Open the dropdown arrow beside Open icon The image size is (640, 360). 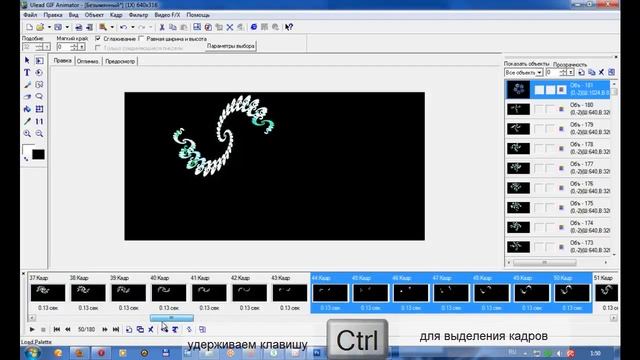49,27
